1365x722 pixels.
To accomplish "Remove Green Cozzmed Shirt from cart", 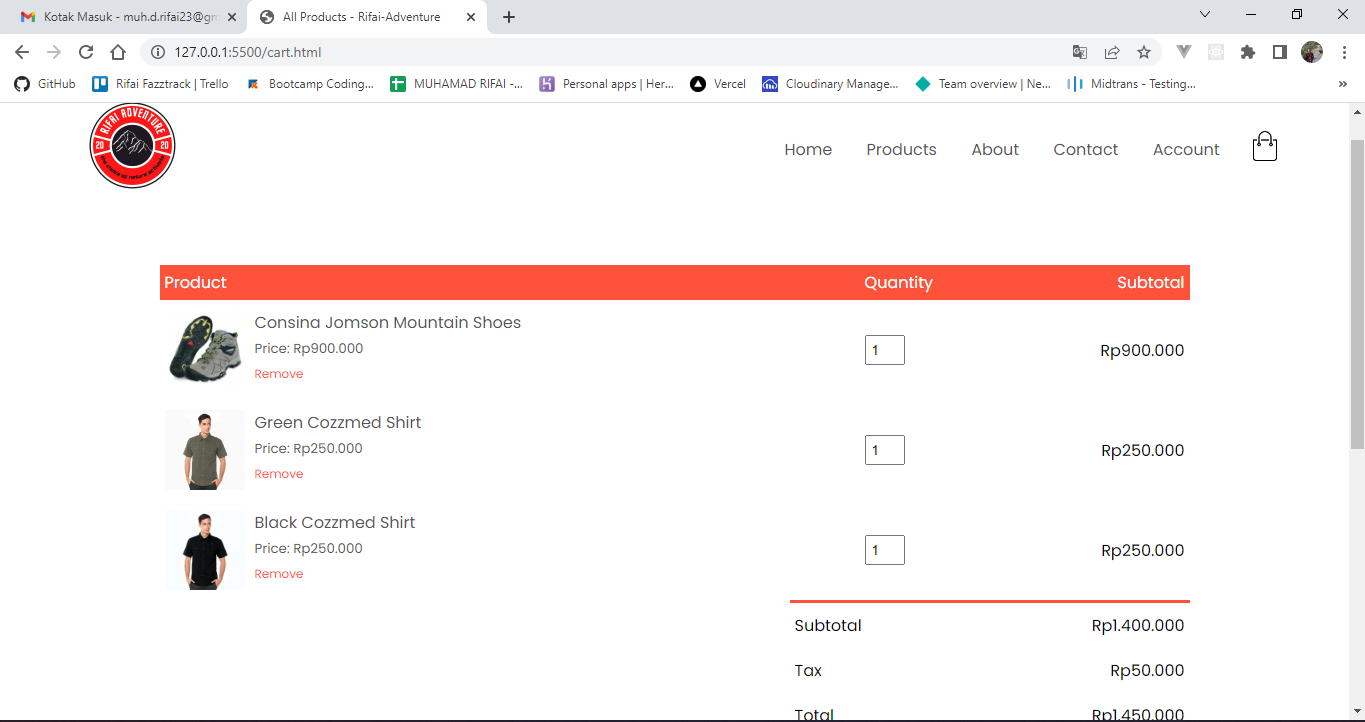I will point(279,474).
